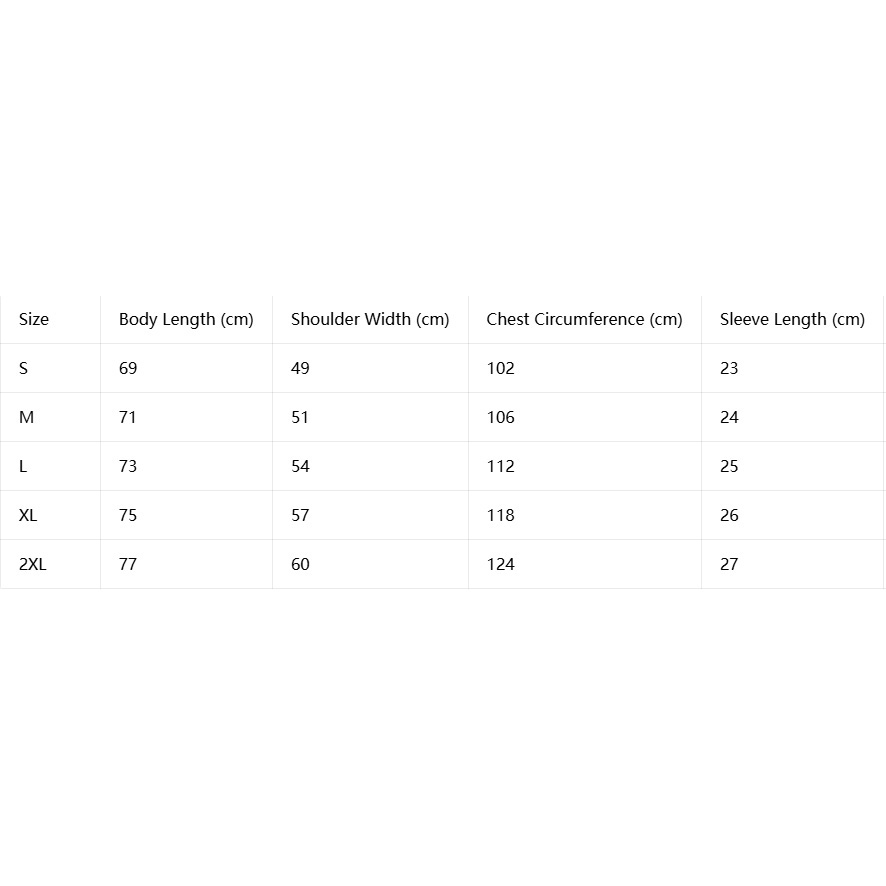Select sleeve length value 23

point(729,368)
